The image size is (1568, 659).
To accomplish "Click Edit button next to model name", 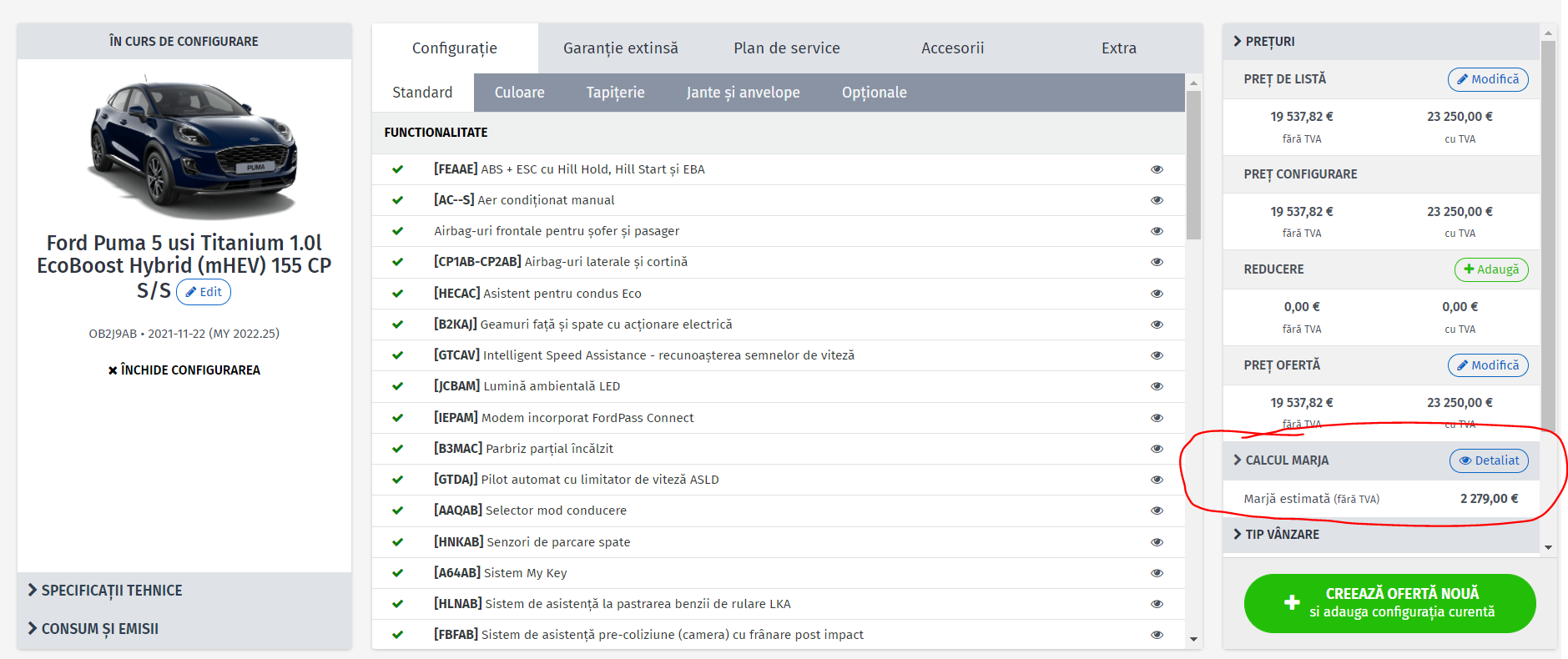I will [x=204, y=292].
